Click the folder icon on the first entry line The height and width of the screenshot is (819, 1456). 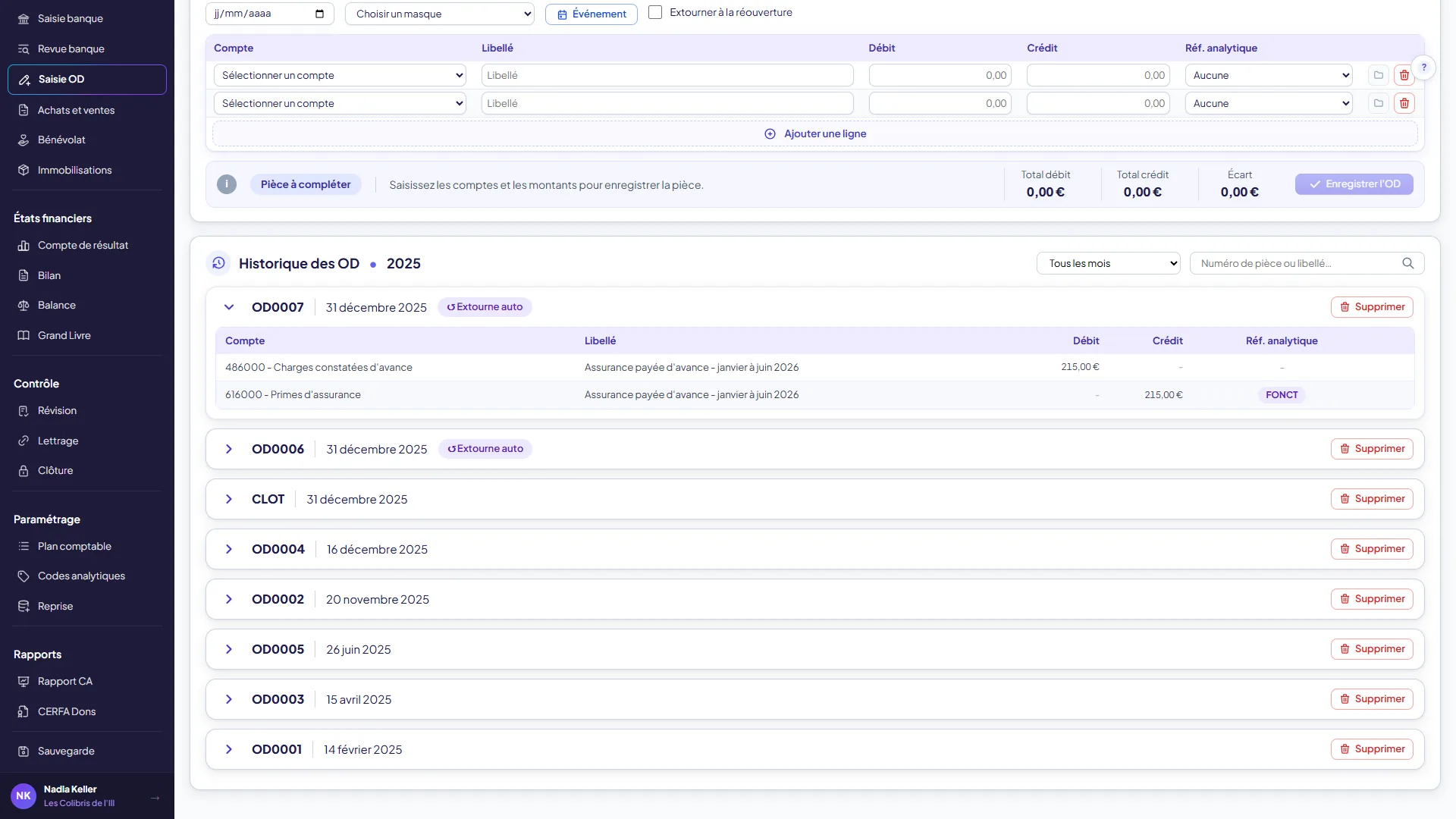point(1379,75)
